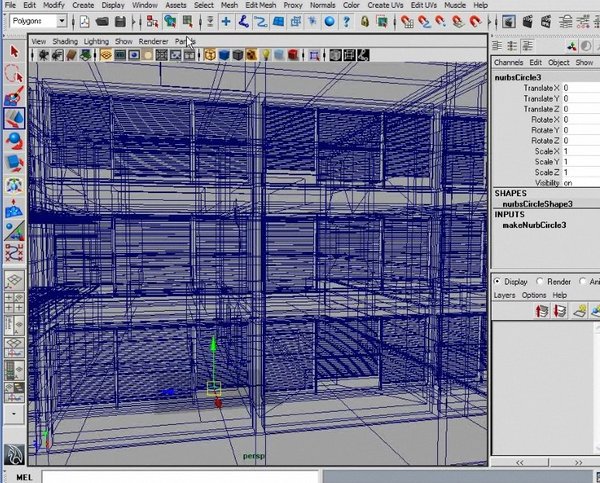Click the Translate X value field
600x483 pixels.
tap(576, 88)
